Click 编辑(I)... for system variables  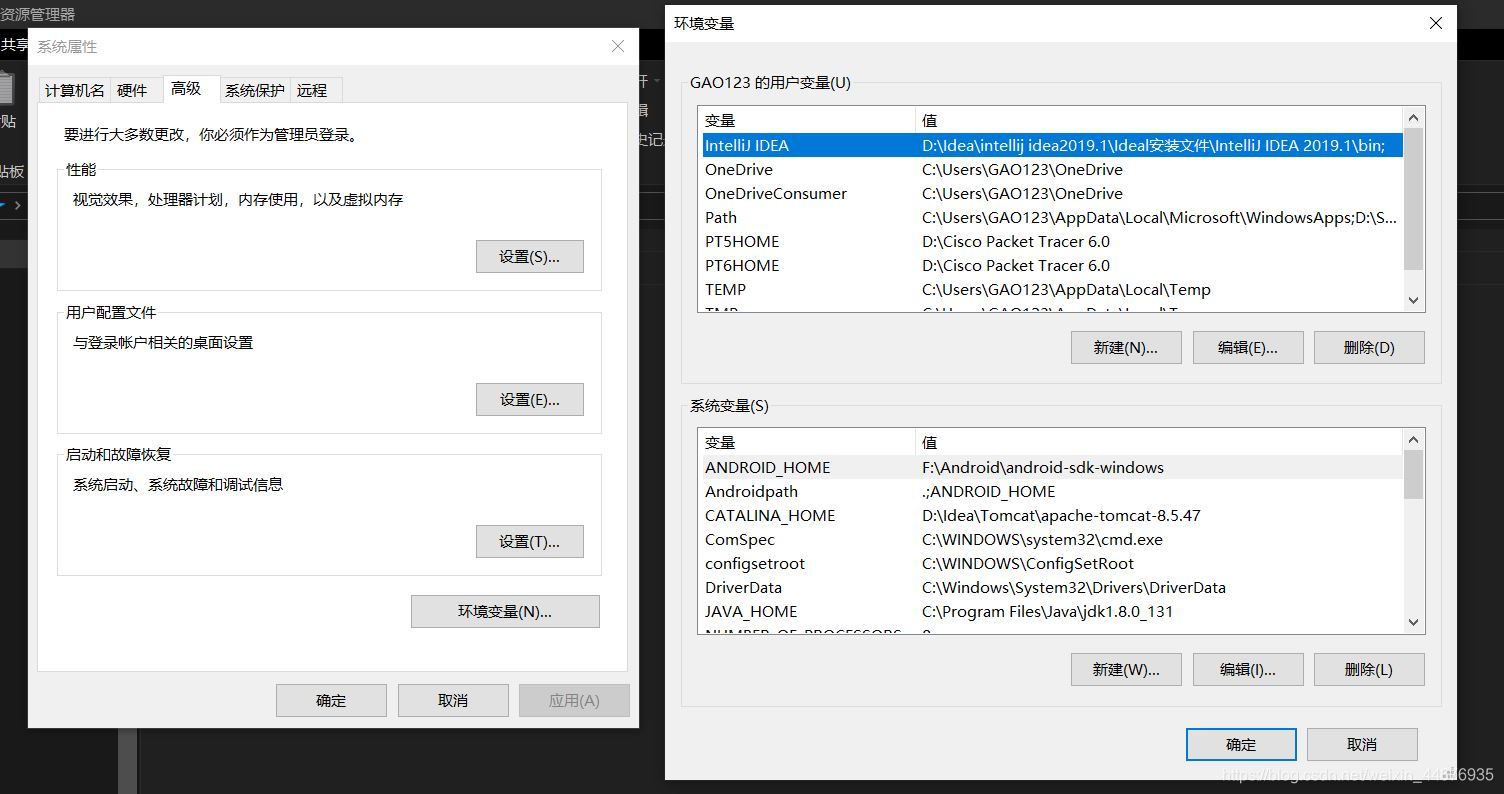point(1248,669)
